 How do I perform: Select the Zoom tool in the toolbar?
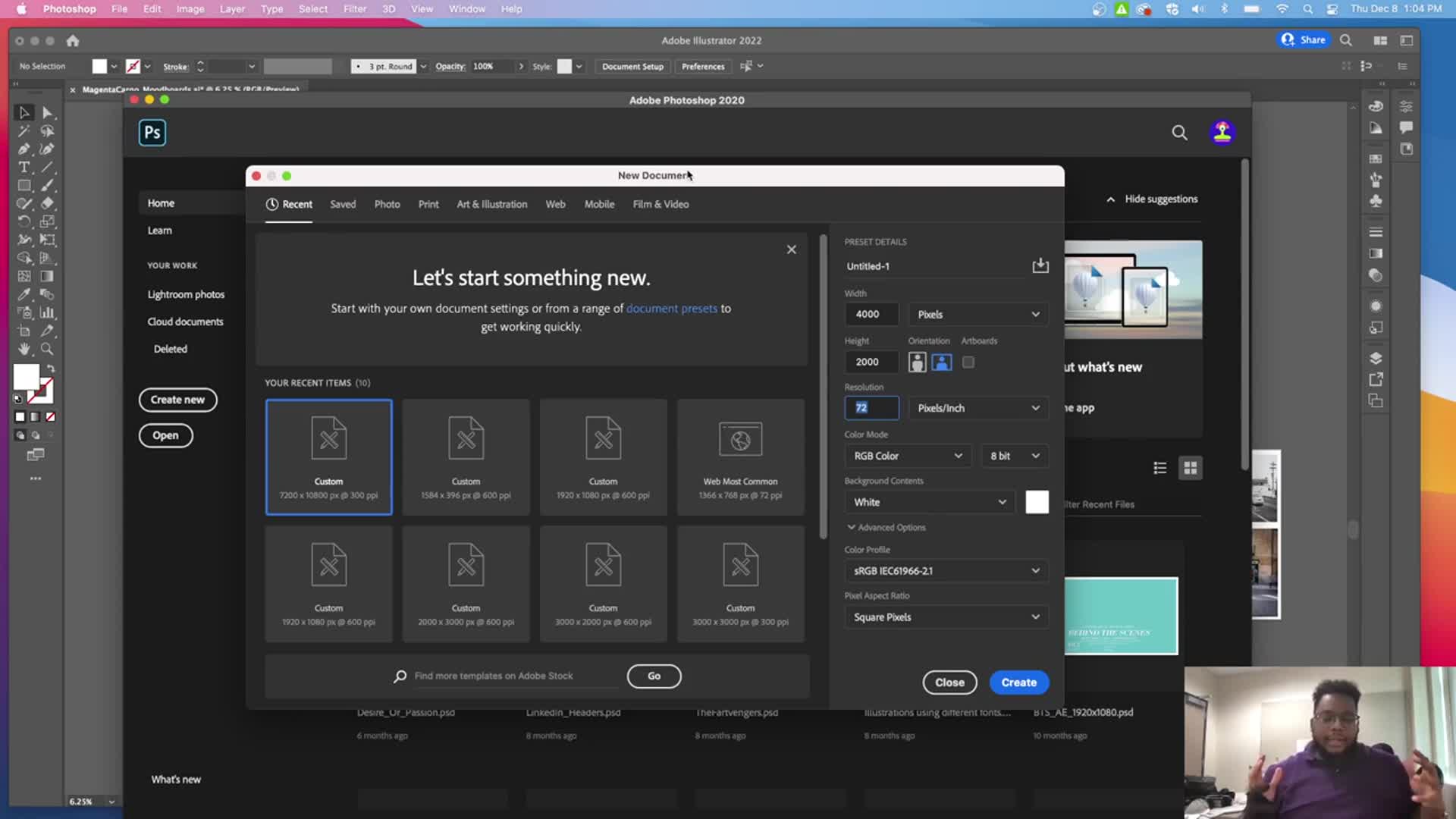coord(47,350)
